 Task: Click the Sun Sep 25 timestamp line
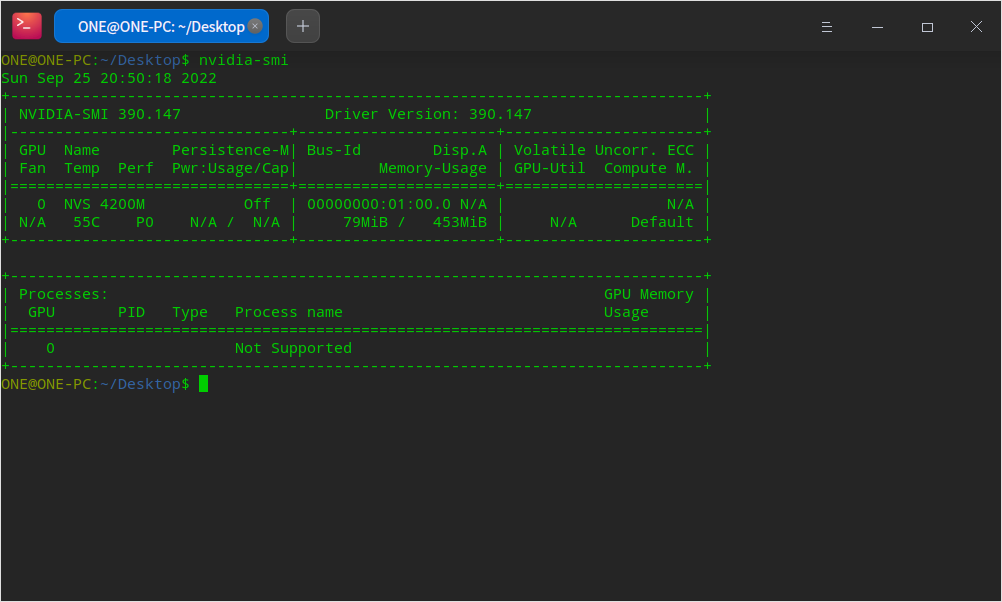(x=110, y=77)
